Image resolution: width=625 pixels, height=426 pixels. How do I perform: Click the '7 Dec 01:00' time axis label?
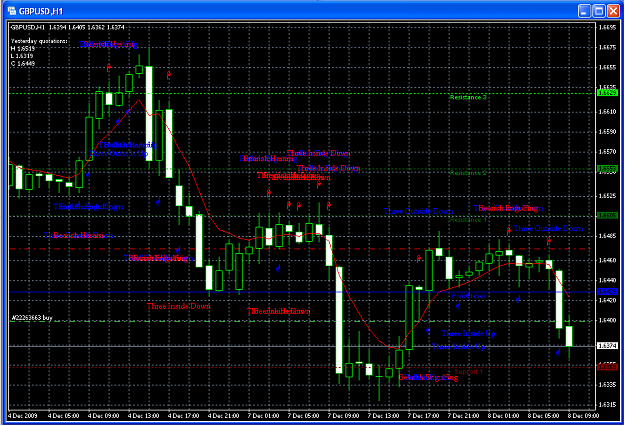[x=263, y=416]
